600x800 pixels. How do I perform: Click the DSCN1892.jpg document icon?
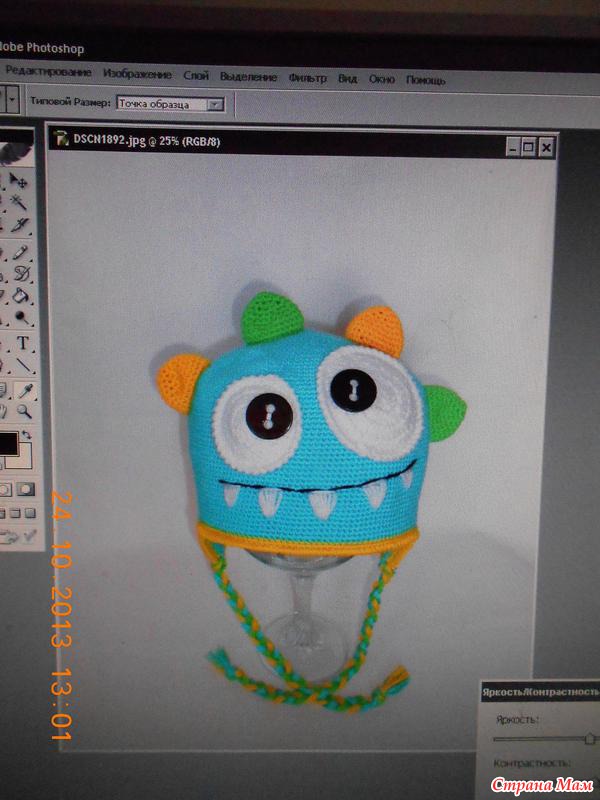pyautogui.click(x=62, y=139)
